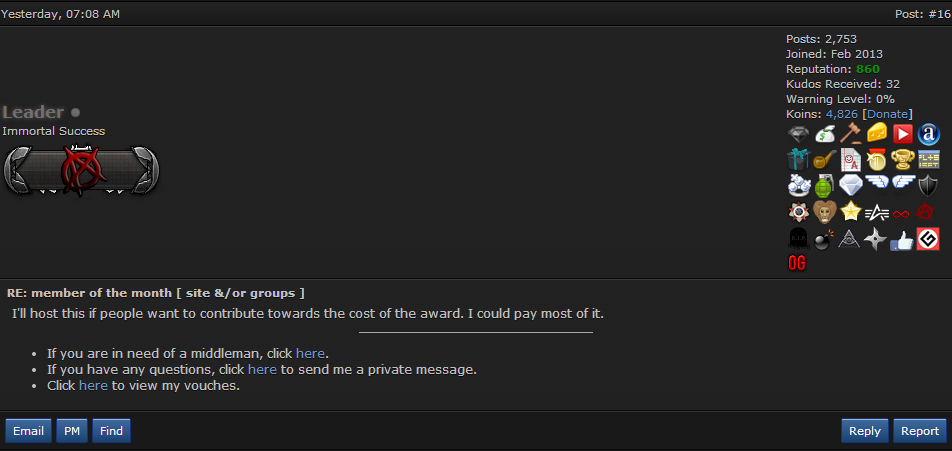Screen dimensions: 952x451
Task: Report this post
Action: 920,431
